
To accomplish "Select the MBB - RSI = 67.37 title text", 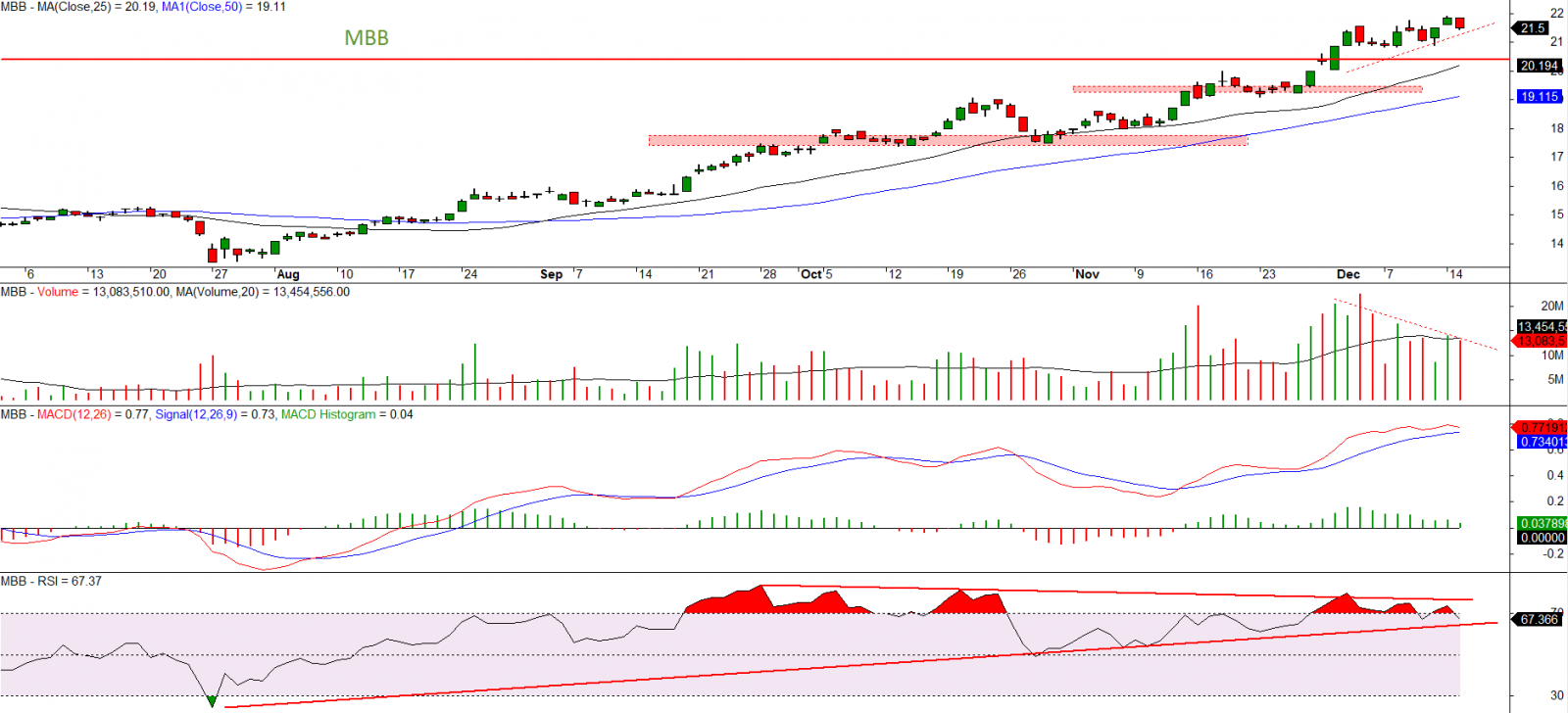I will (x=51, y=581).
